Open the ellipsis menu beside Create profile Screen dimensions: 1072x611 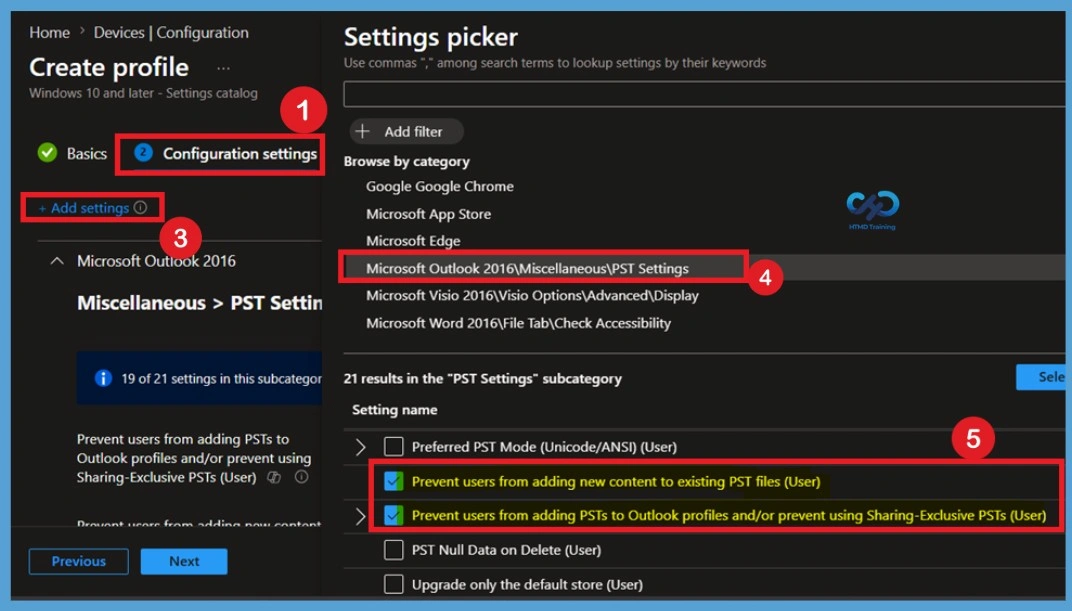coord(223,68)
